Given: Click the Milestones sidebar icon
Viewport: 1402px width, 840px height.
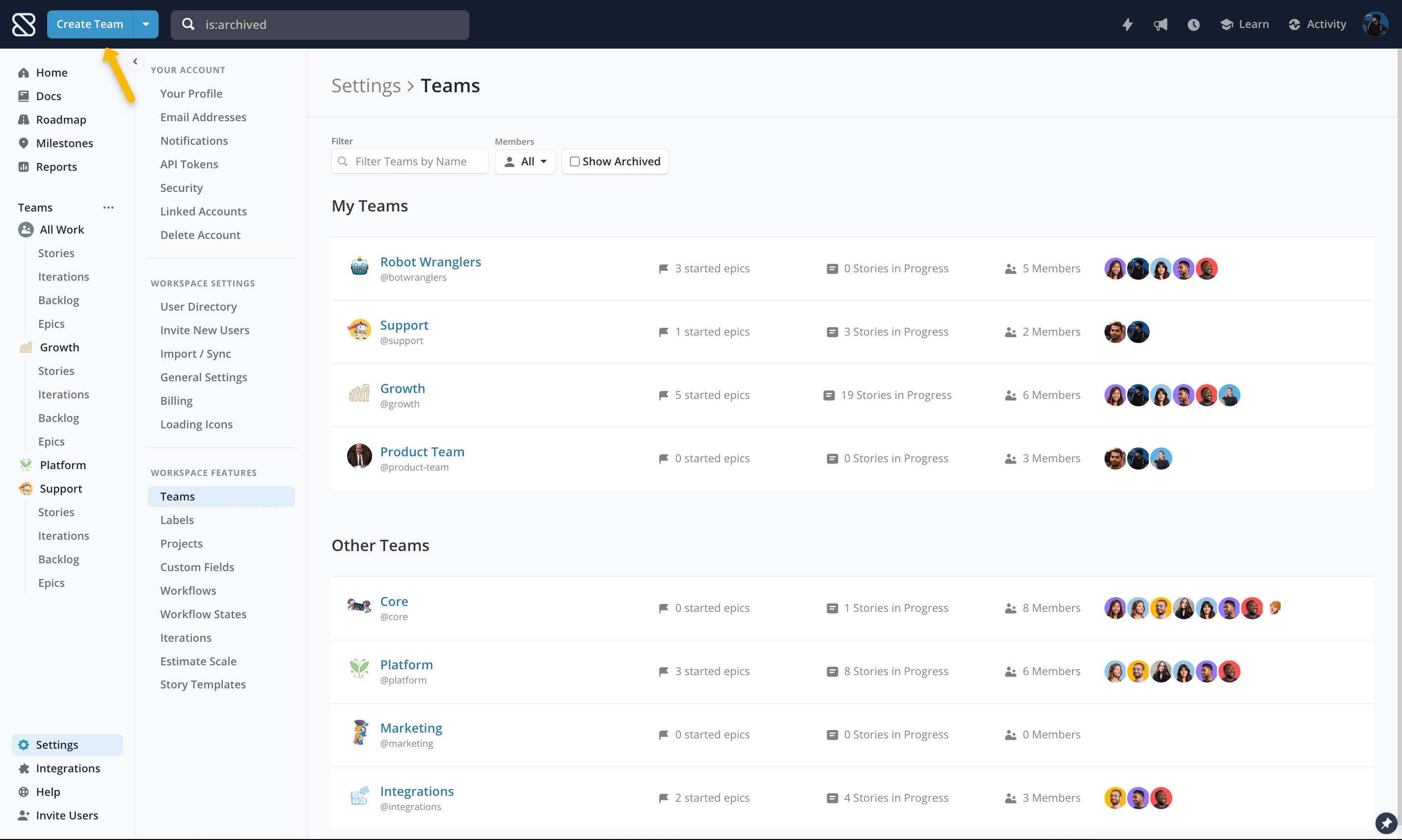Looking at the screenshot, I should pyautogui.click(x=24, y=143).
